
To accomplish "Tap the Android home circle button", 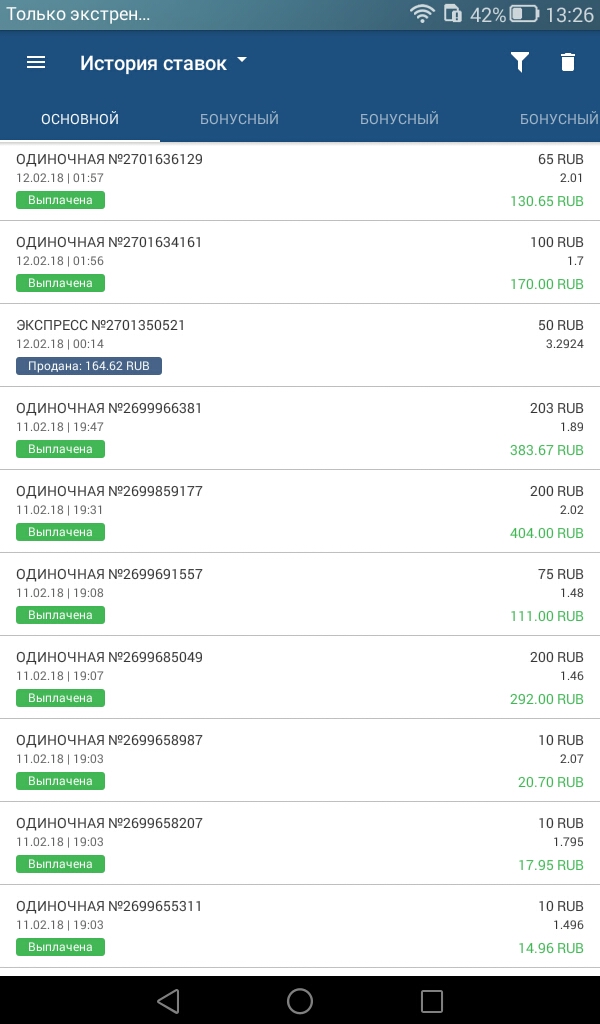I will point(300,1000).
